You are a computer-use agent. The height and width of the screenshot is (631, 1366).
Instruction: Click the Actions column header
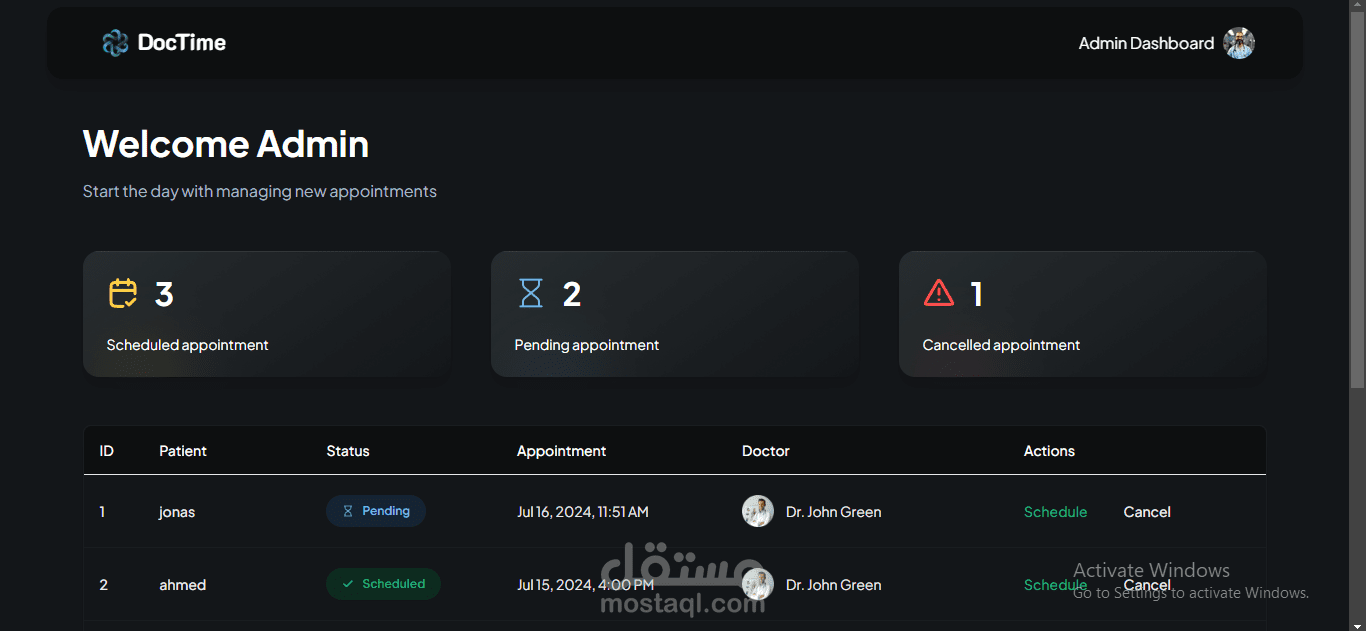pyautogui.click(x=1049, y=451)
